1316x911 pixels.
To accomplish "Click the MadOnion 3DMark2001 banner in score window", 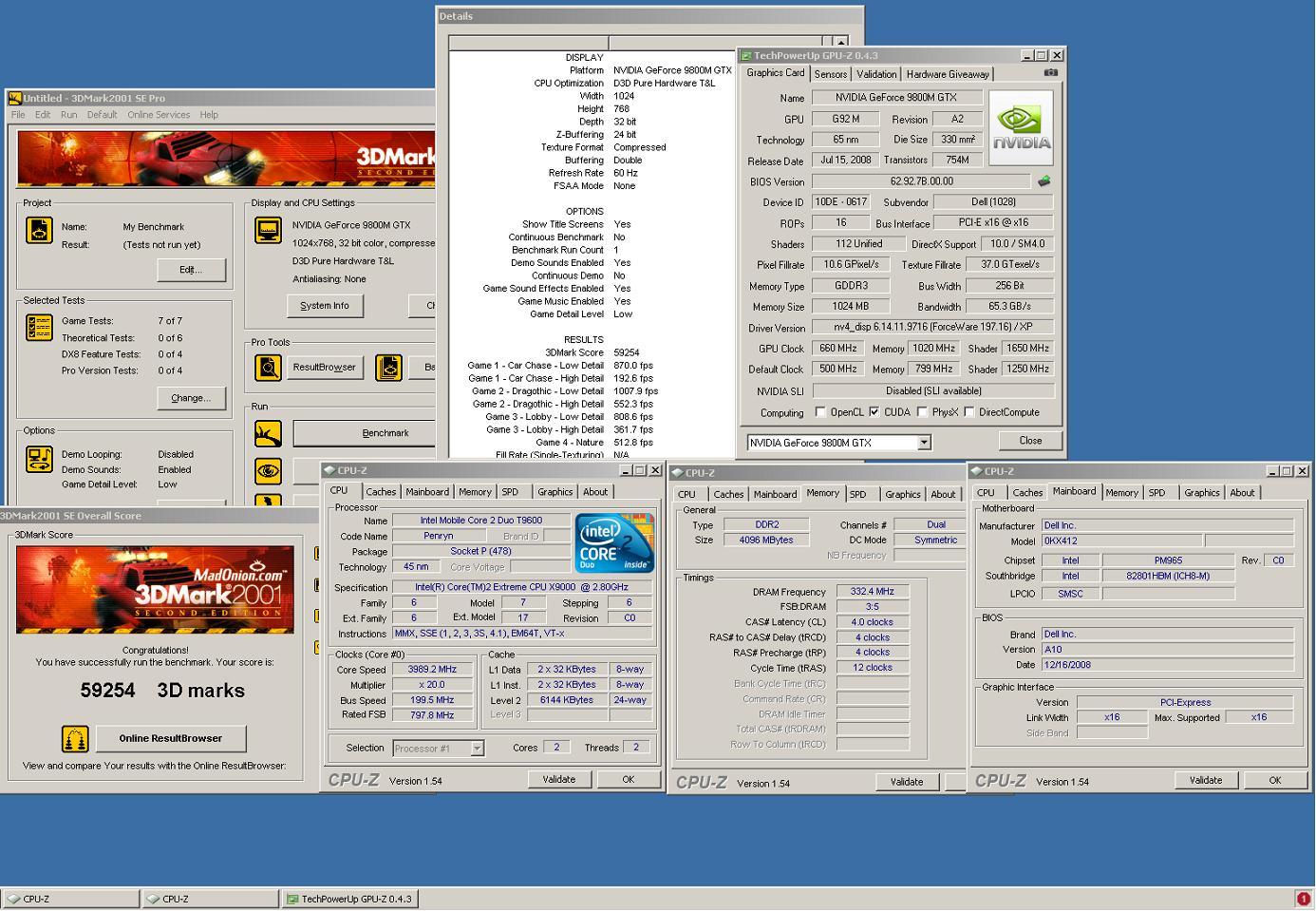I will pyautogui.click(x=155, y=589).
